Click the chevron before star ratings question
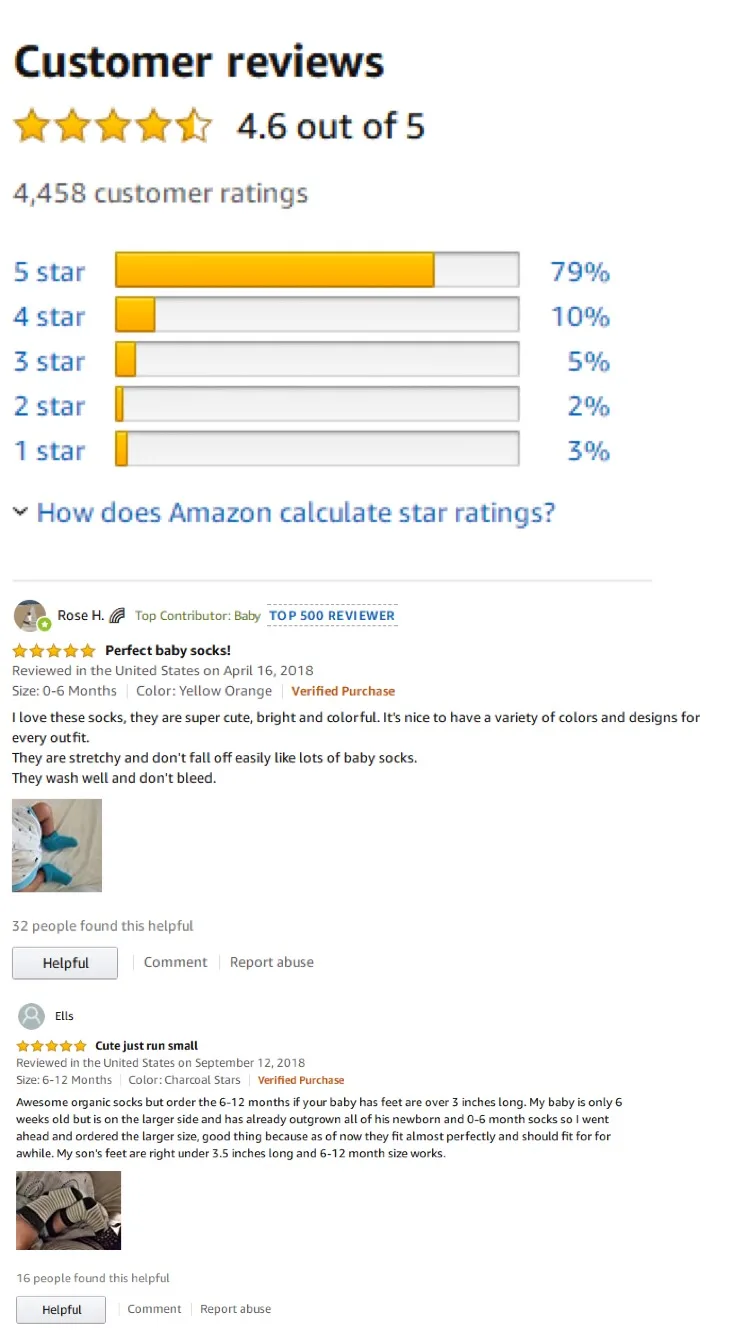 coord(20,512)
